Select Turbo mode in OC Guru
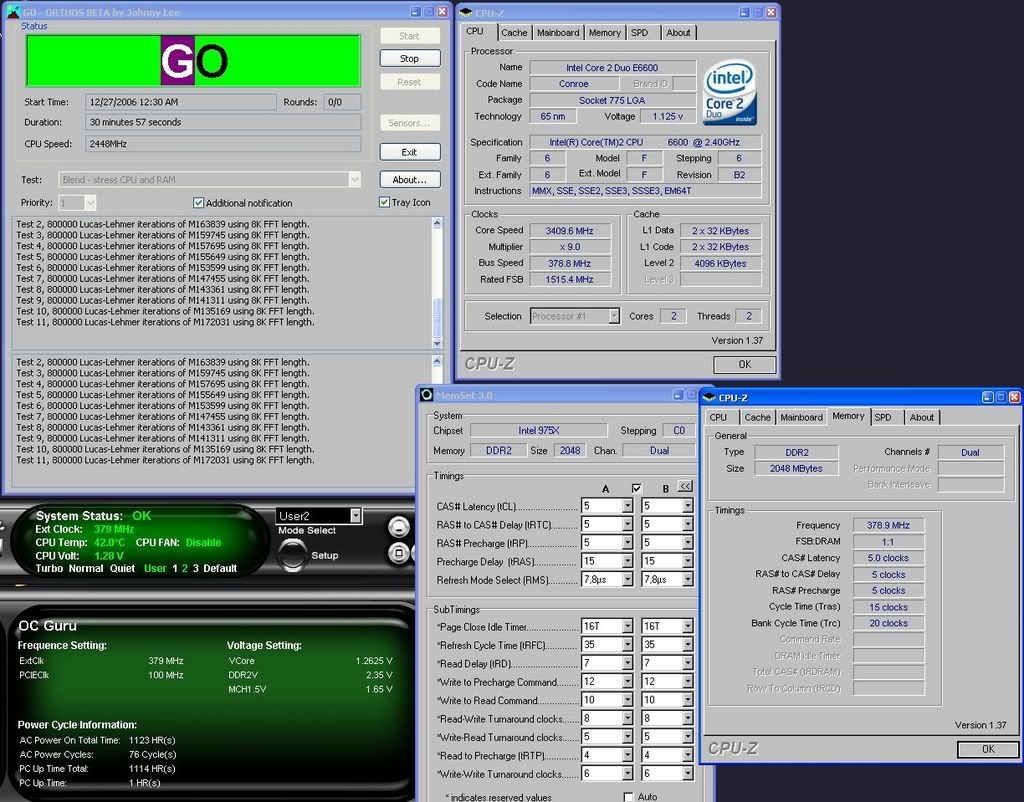The width and height of the screenshot is (1024, 802). click(50, 568)
